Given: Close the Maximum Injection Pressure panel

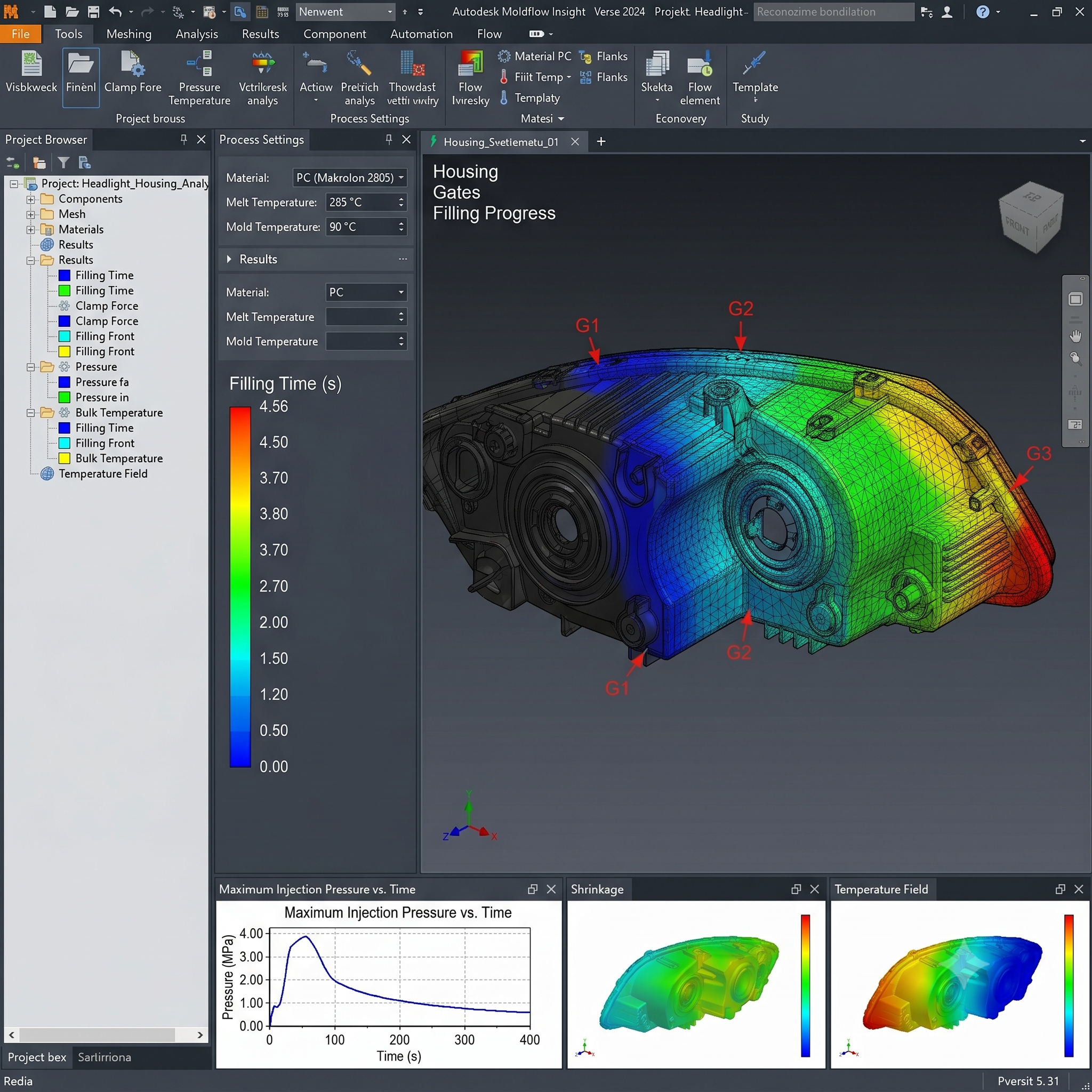Looking at the screenshot, I should pos(551,889).
